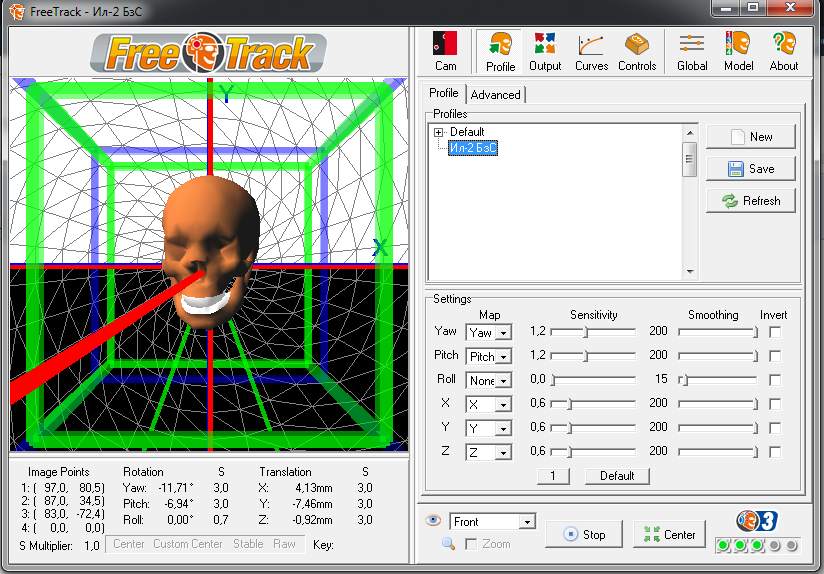Click the FreeTrack 3 logo badge

pos(756,521)
